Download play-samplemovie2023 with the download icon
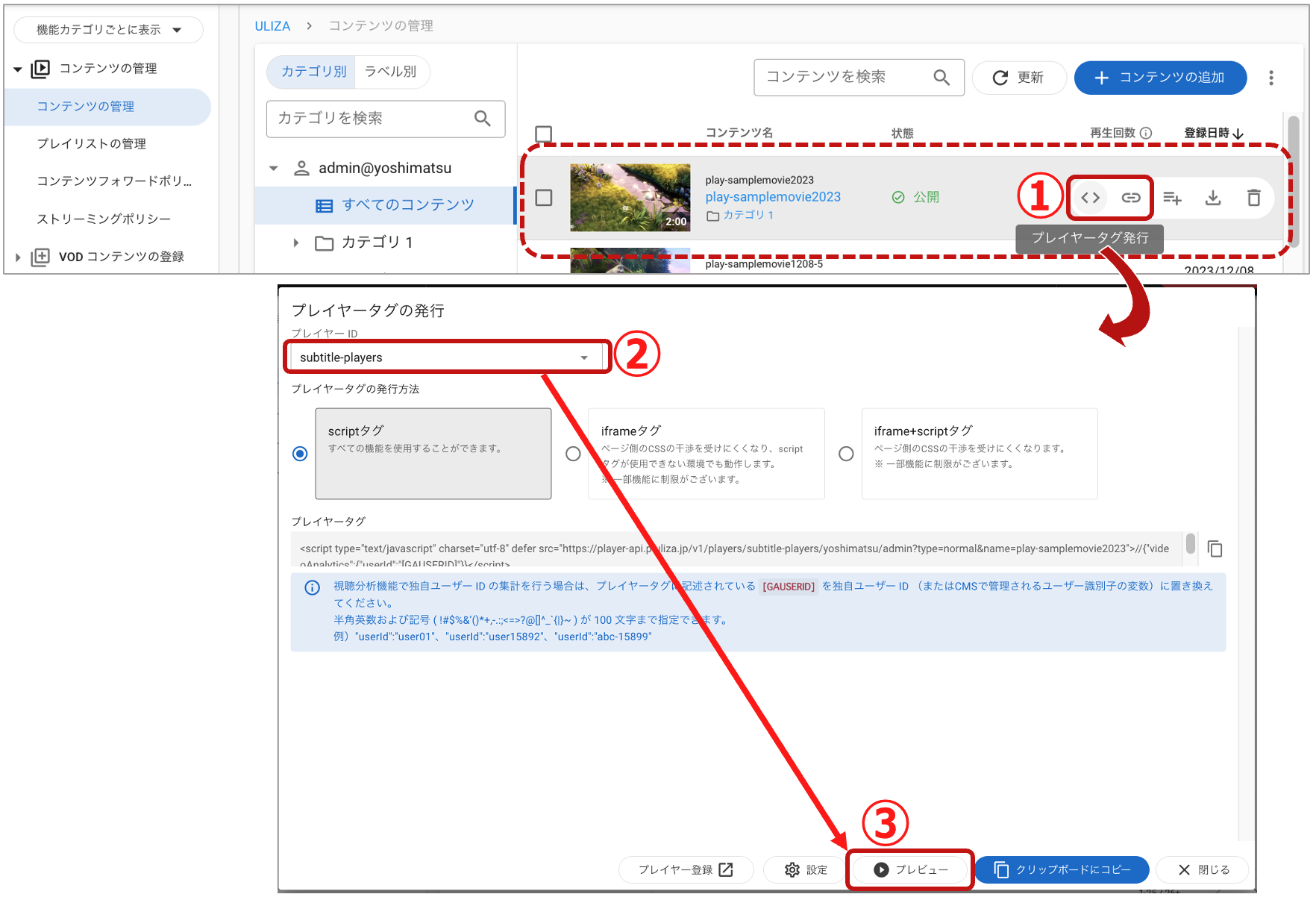Screen dimensions: 1316x900 click(1213, 198)
